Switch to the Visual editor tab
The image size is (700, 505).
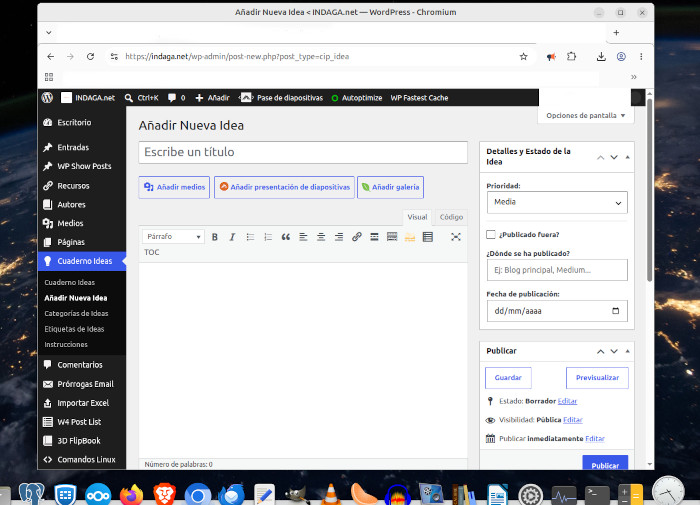pos(417,217)
